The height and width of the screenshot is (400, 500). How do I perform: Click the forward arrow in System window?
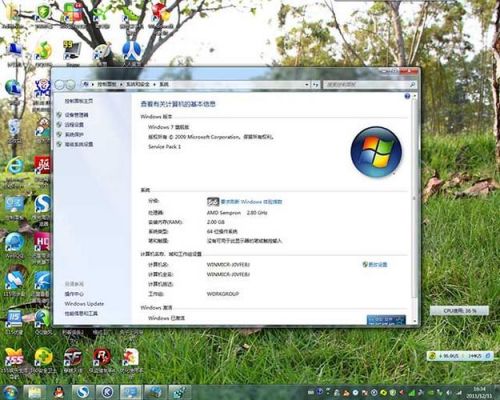click(70, 85)
